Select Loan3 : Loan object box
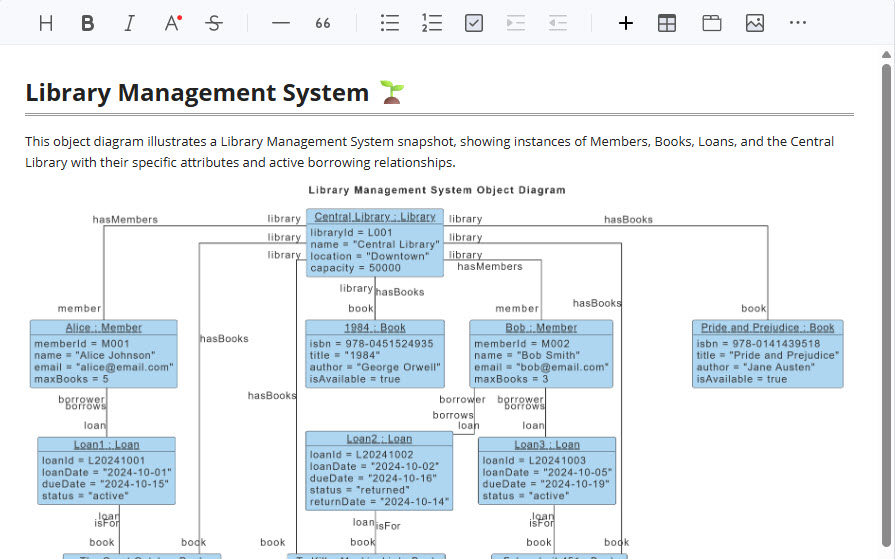The height and width of the screenshot is (559, 895). click(547, 471)
